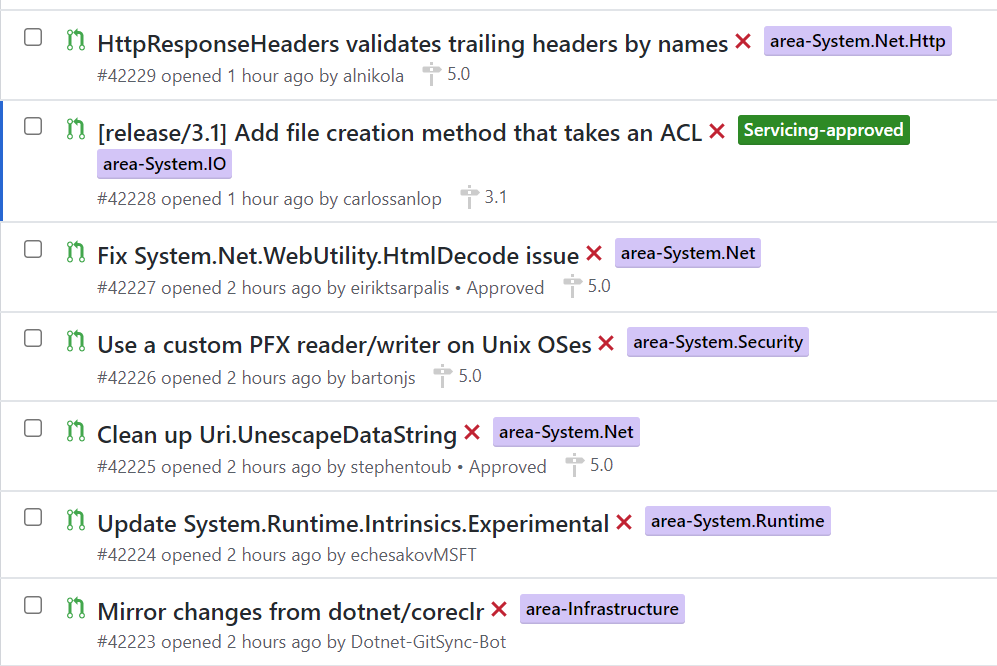Click the pull request icon for Uri.UnescapeDataString
997x666 pixels.
click(x=76, y=431)
